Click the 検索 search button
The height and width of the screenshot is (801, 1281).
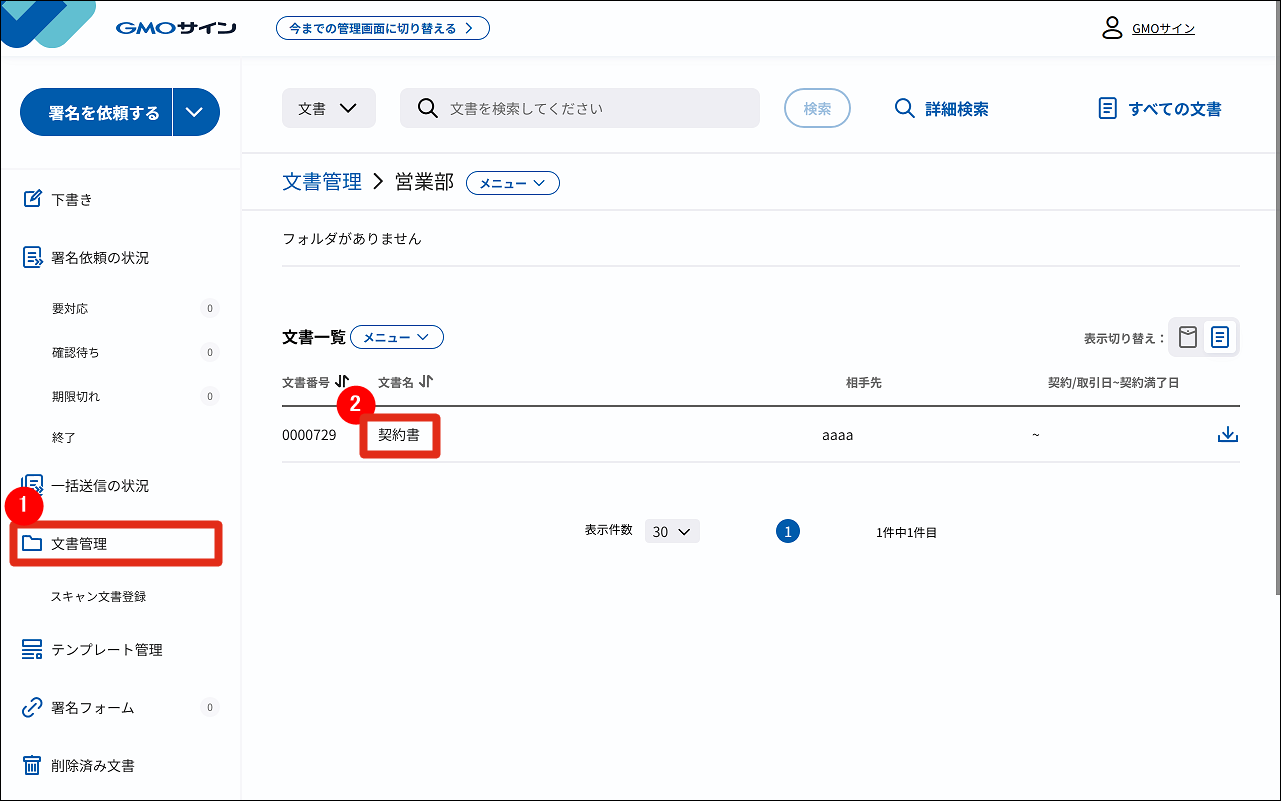tap(817, 108)
